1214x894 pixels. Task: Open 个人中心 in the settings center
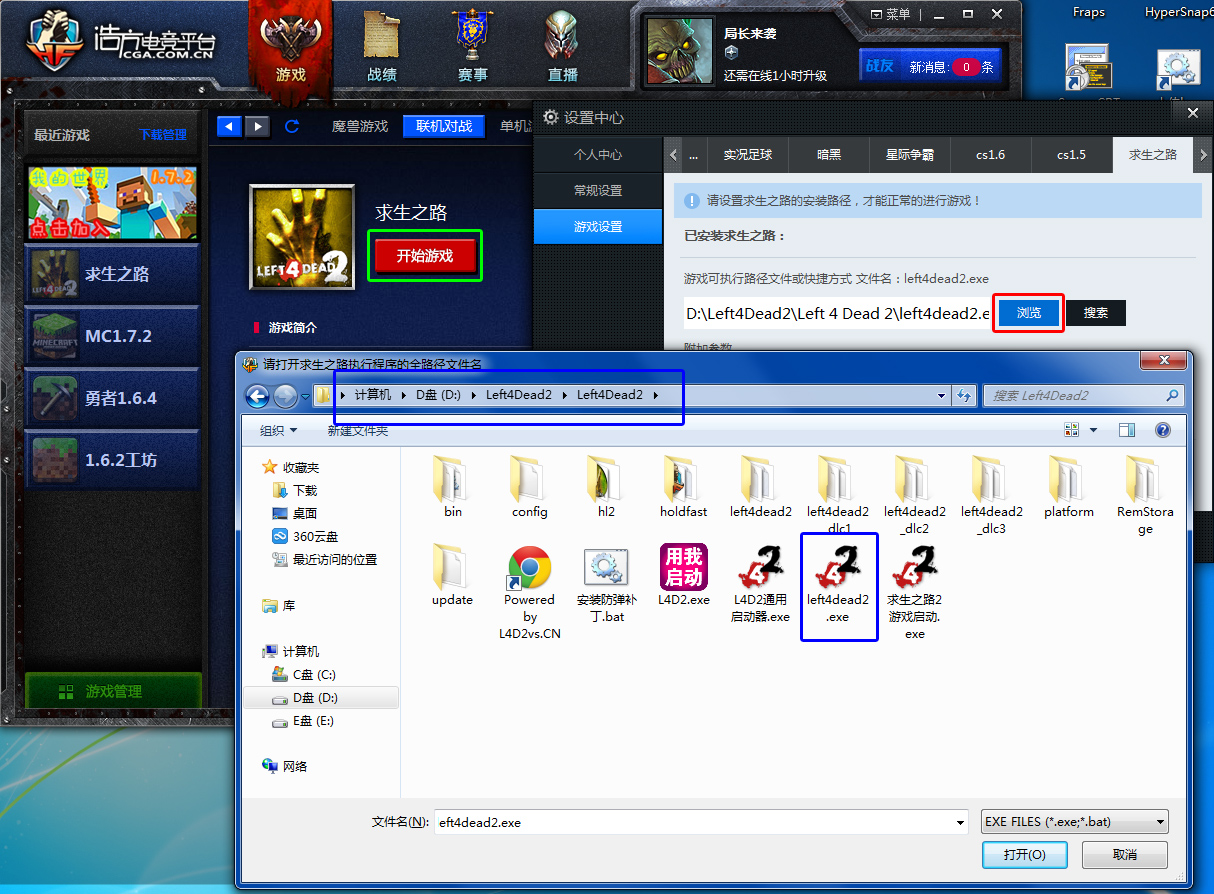tap(598, 155)
